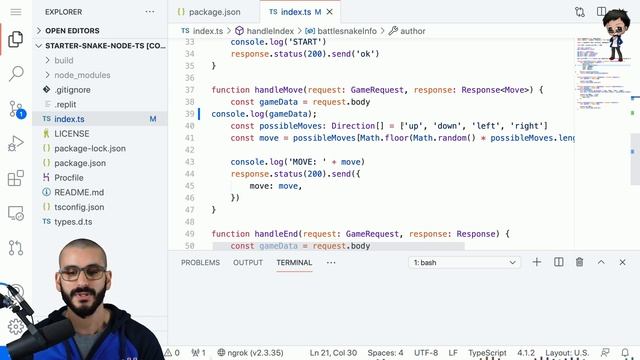Viewport: 640px width, 360px height.
Task: Close the index.ts editor tab
Action: pos(329,12)
